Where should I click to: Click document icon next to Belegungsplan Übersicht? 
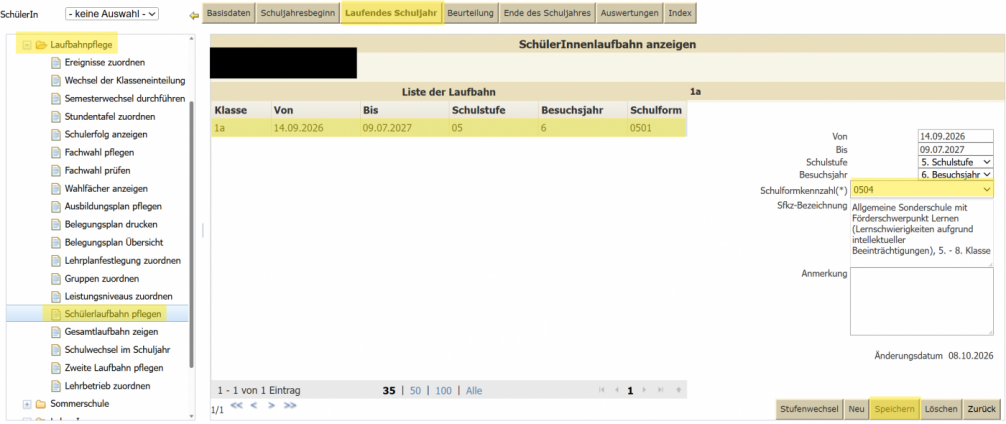point(55,242)
